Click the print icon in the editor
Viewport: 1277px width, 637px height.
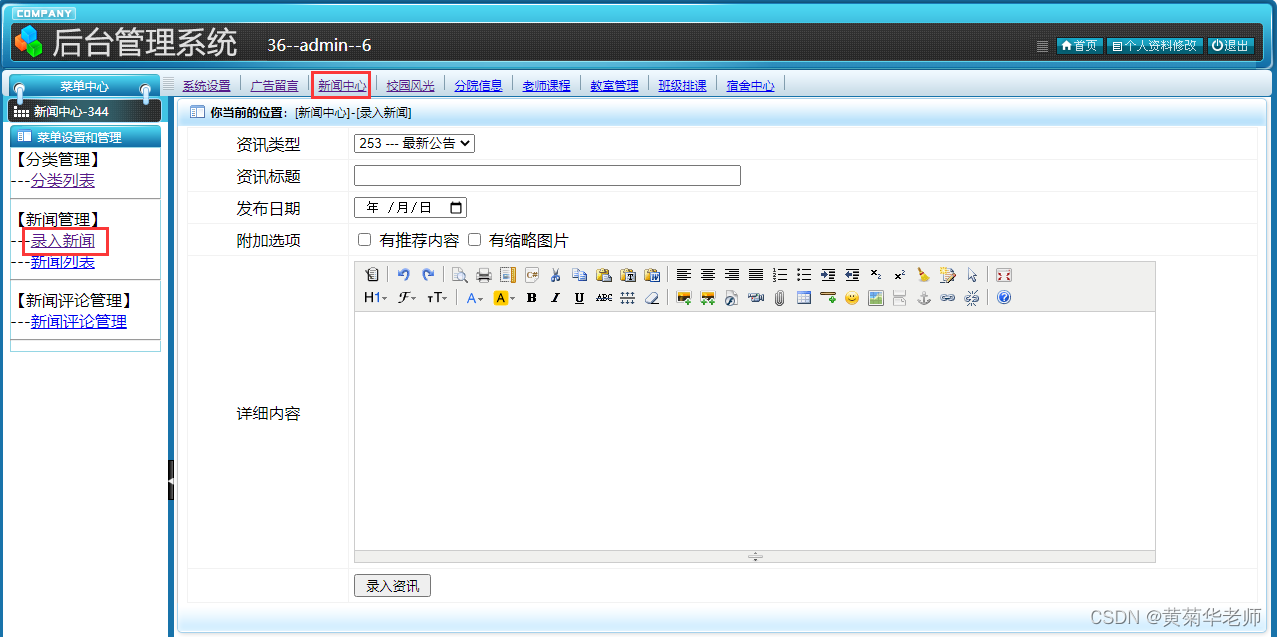[x=483, y=275]
